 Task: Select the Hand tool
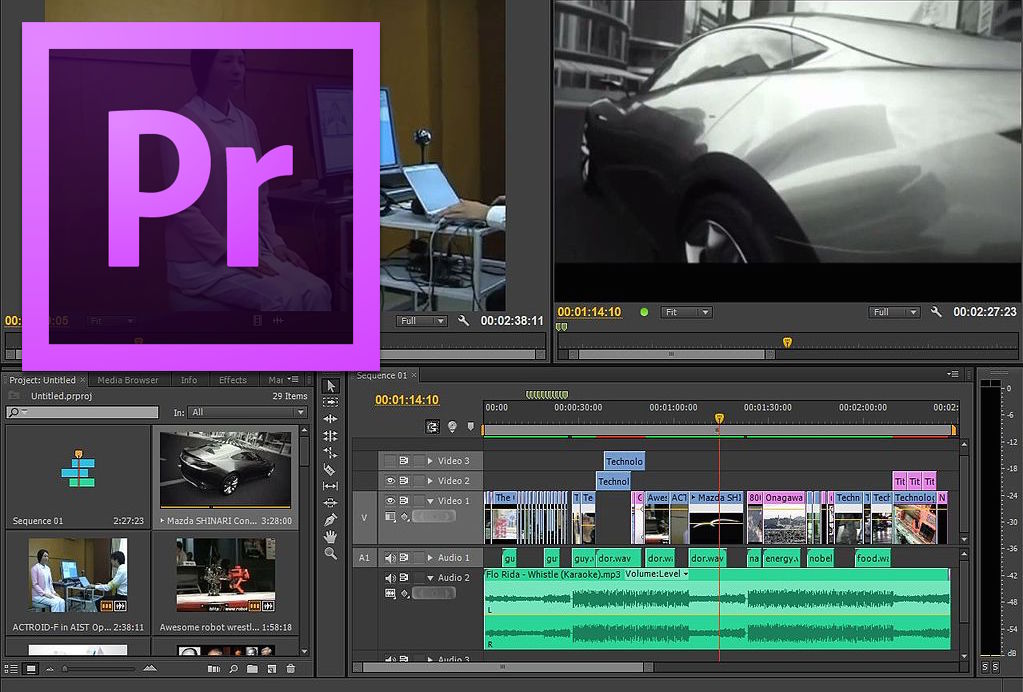(331, 537)
